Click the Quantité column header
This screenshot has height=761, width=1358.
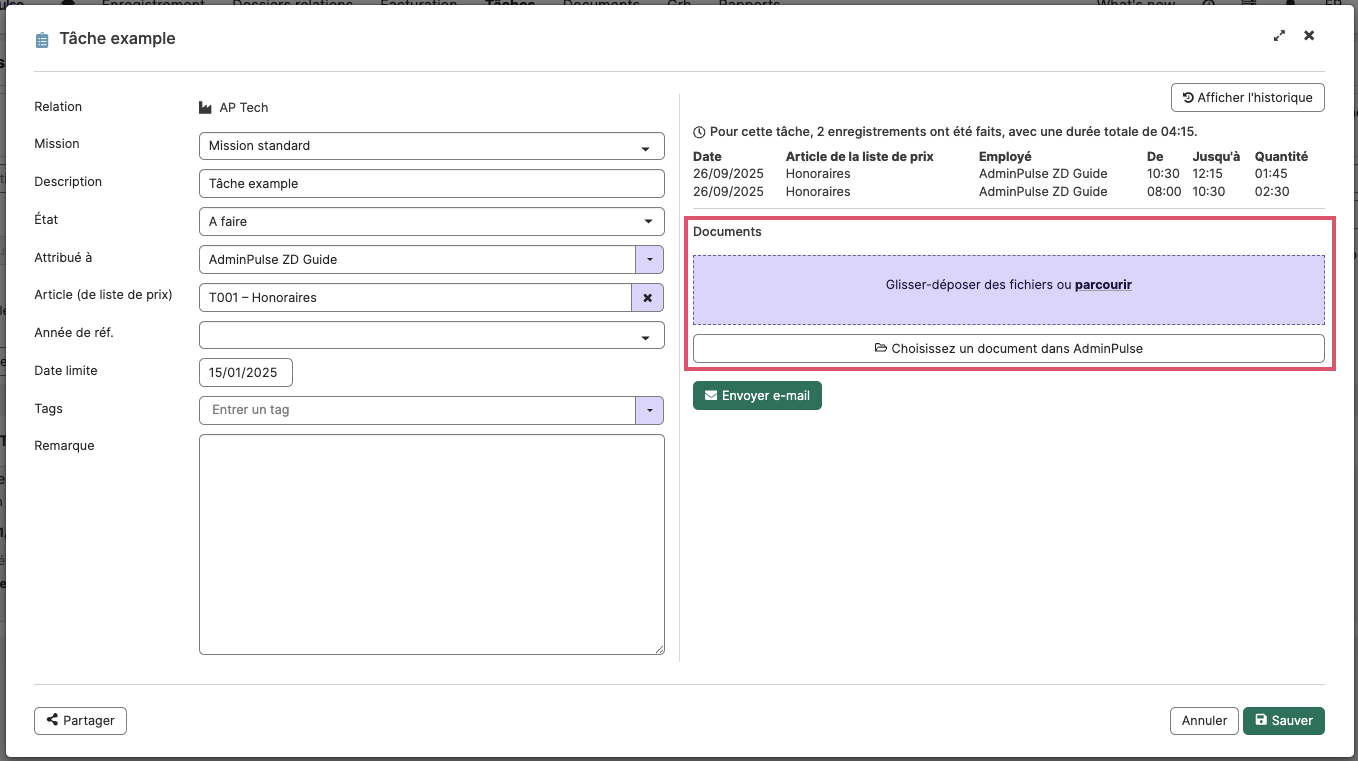tap(1281, 157)
